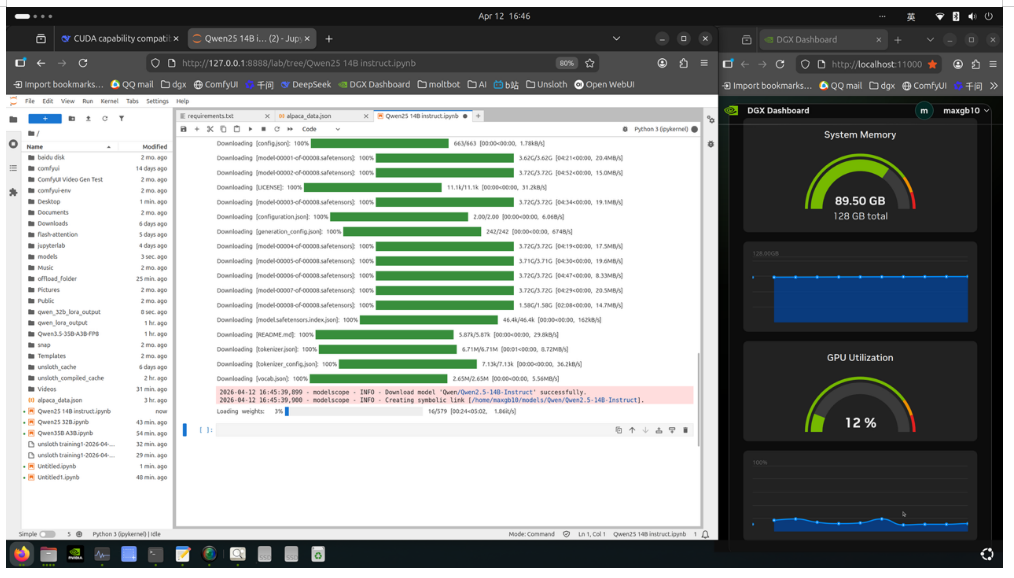Open System Monitor from the dock
This screenshot has width=1014, height=578.
[102, 554]
